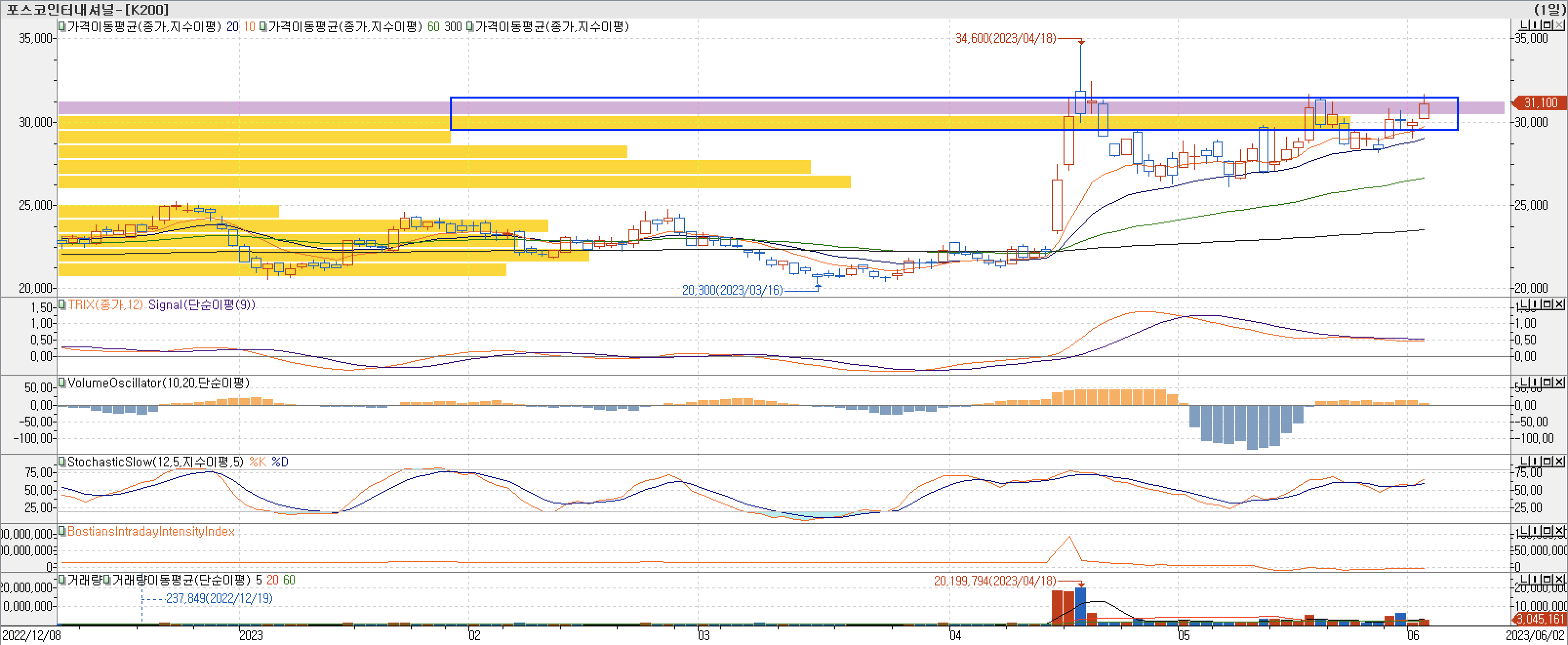Click the 포스코인터내셔널-[K200] chart title

[87, 9]
